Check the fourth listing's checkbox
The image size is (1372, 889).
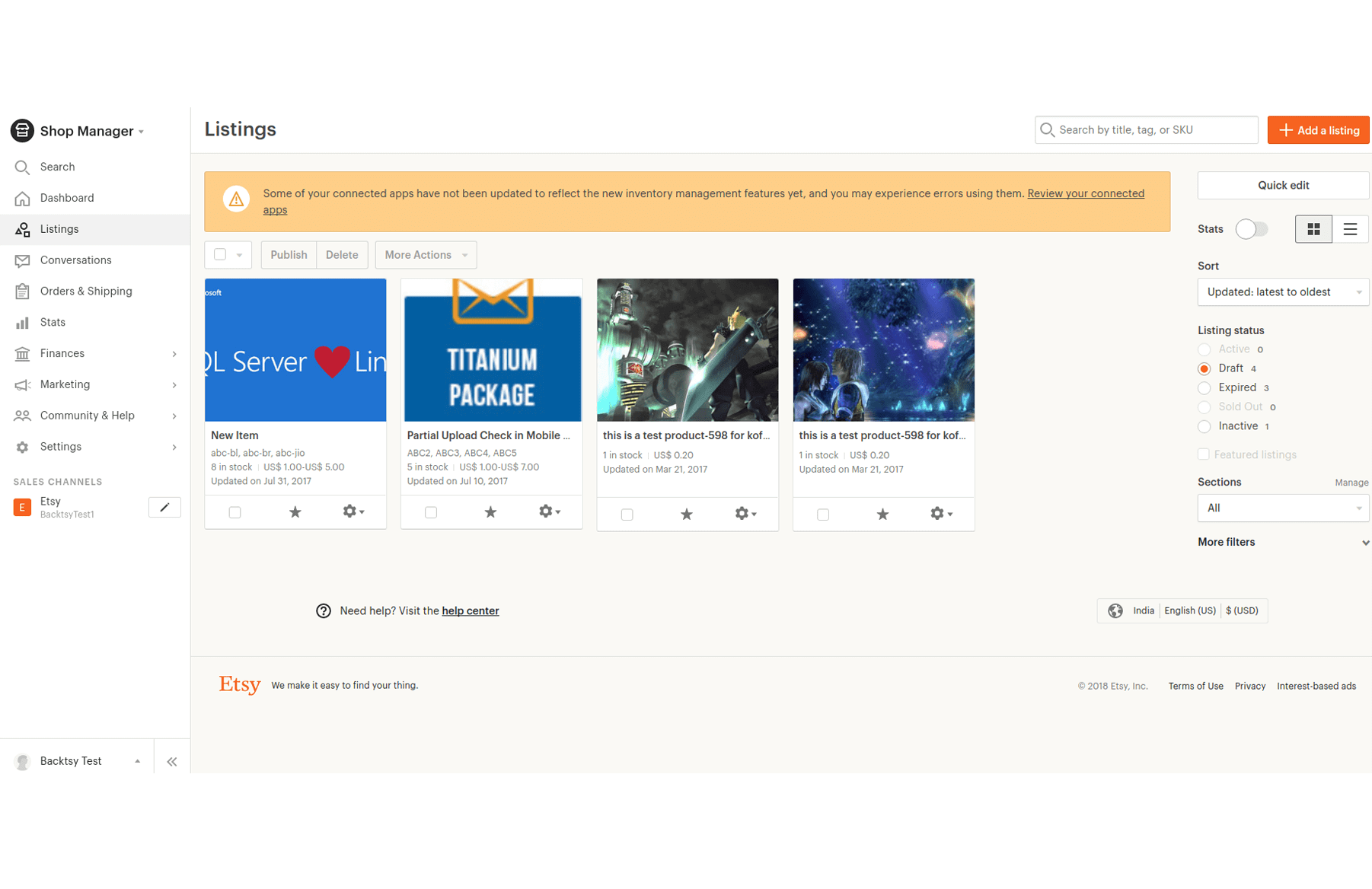click(823, 515)
